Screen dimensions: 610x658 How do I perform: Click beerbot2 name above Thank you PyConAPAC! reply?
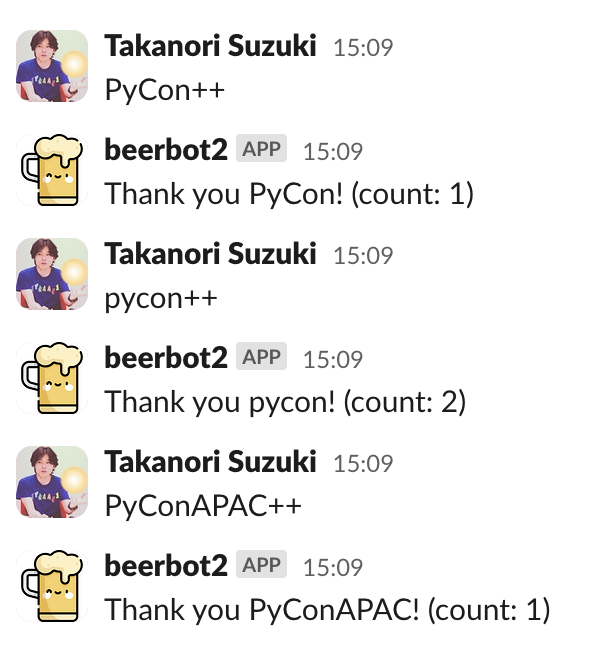(166, 566)
